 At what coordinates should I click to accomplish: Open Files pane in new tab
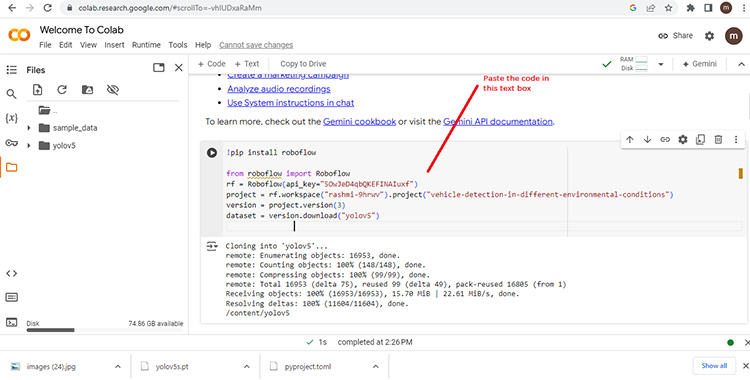click(x=159, y=68)
